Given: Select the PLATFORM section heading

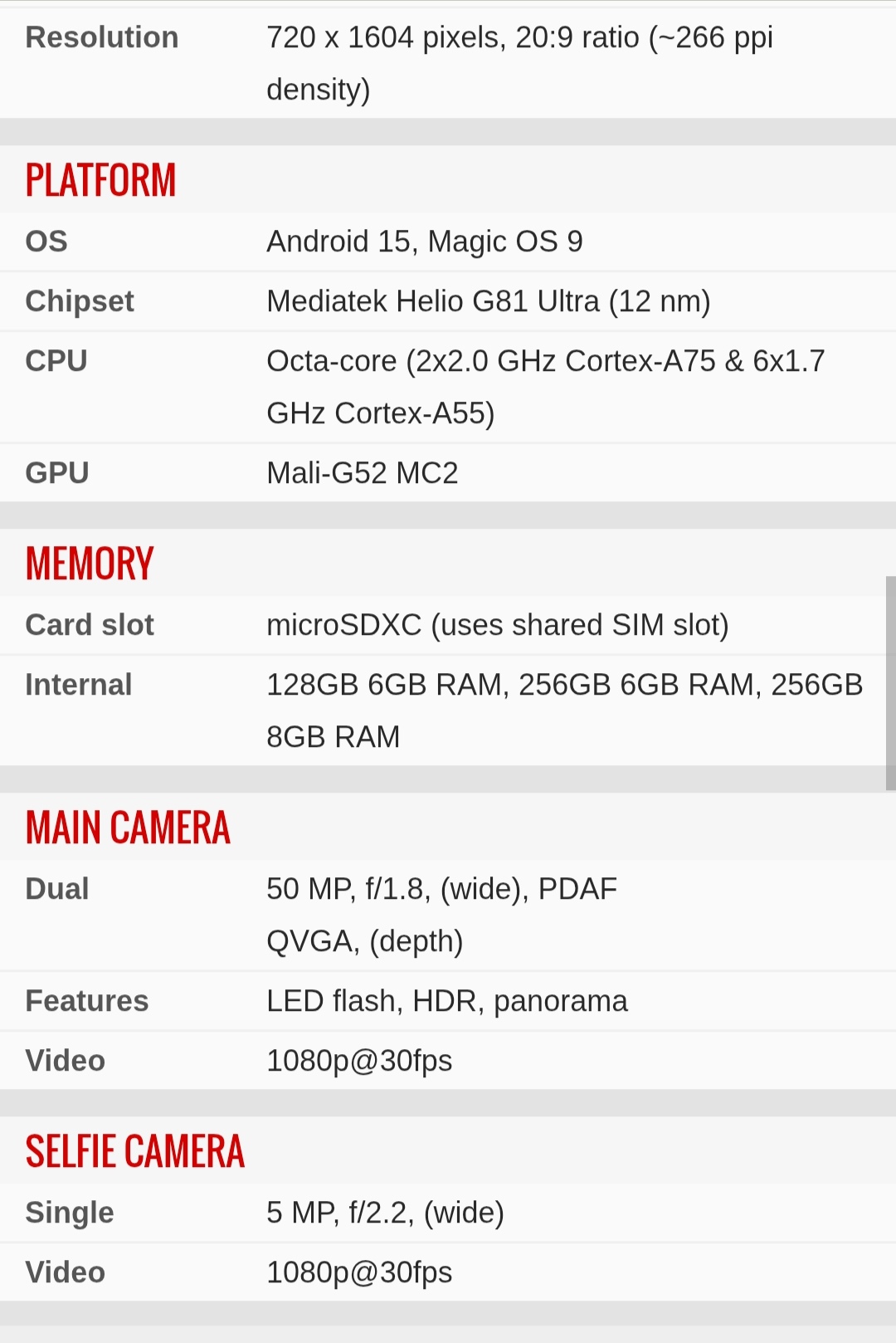Looking at the screenshot, I should [100, 180].
